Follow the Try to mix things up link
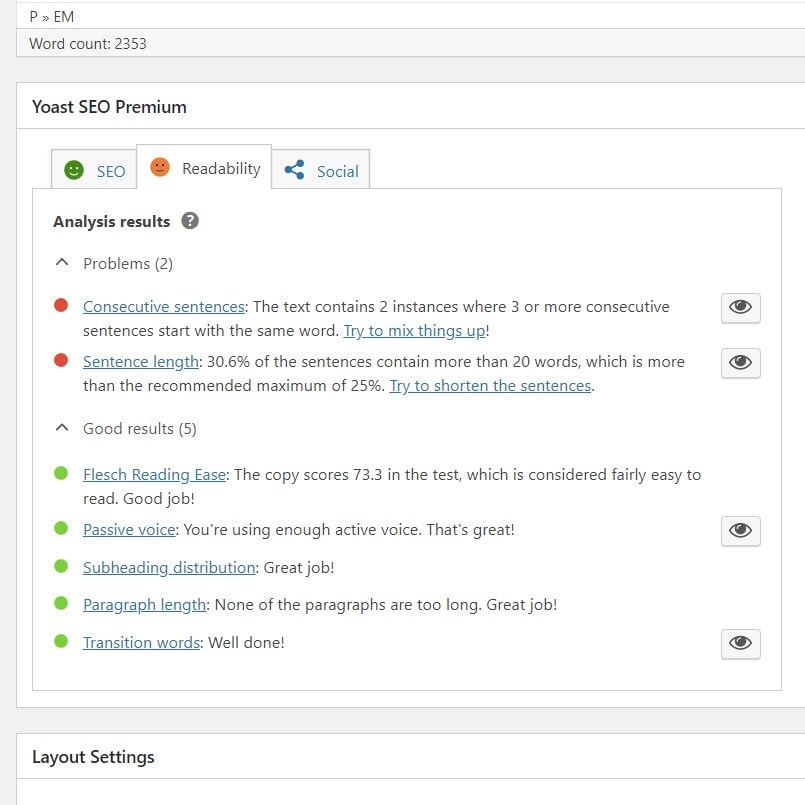 [x=414, y=331]
